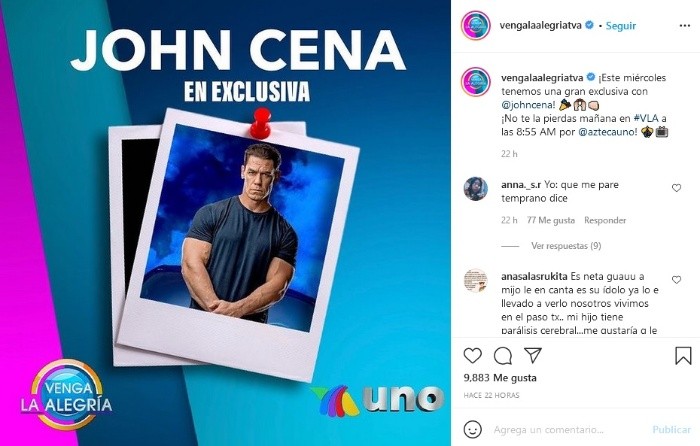Open the emoji picker smiley icon
700x446 pixels.
coord(472,429)
